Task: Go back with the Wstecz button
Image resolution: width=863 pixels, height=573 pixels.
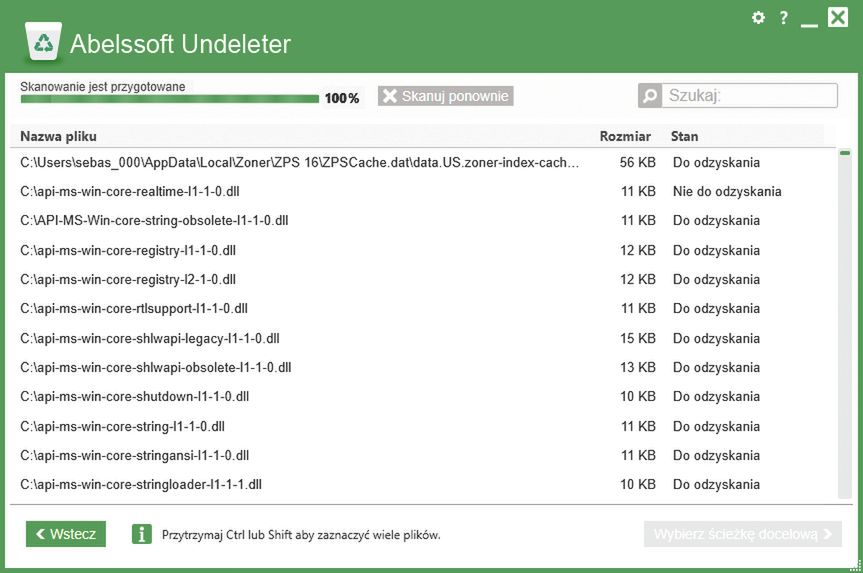Action: point(66,534)
